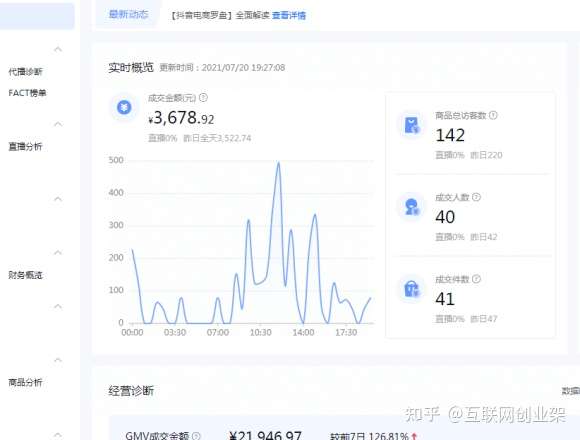Open 代播诊断 in the sidebar
Viewport: 580px width, 440px height.
pyautogui.click(x=26, y=71)
